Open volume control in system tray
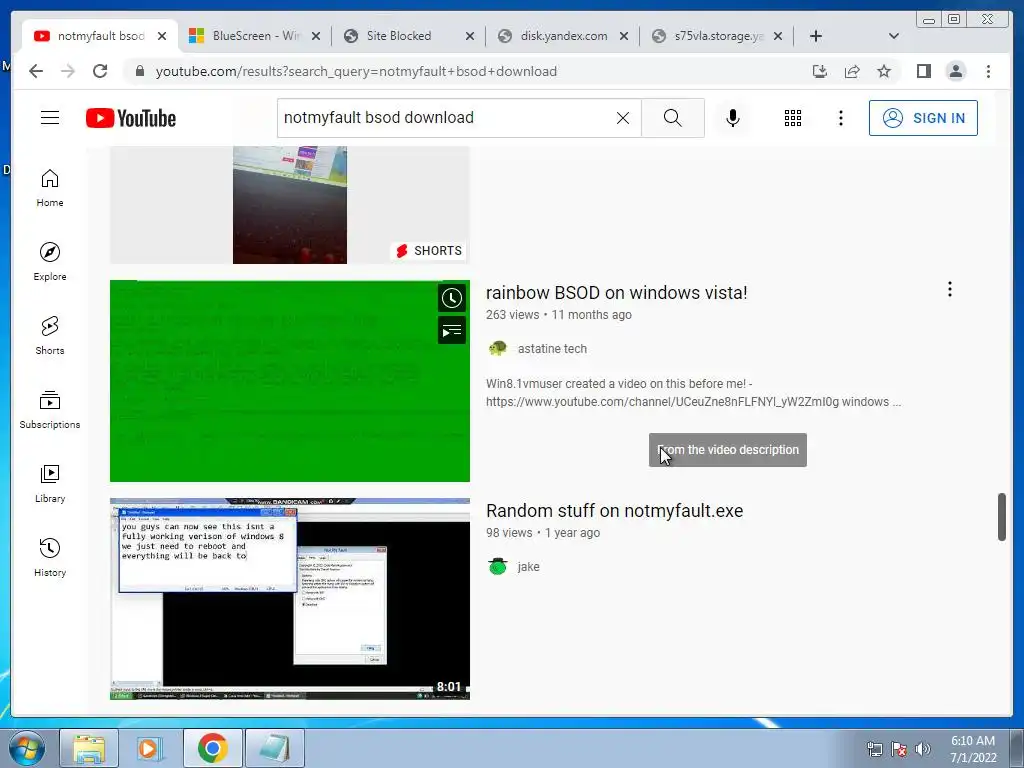The width and height of the screenshot is (1024, 768). click(923, 749)
